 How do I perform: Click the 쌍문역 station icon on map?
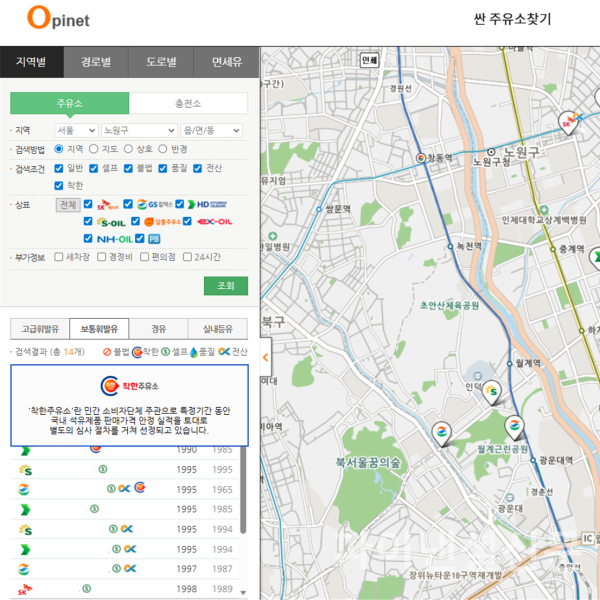pos(319,209)
